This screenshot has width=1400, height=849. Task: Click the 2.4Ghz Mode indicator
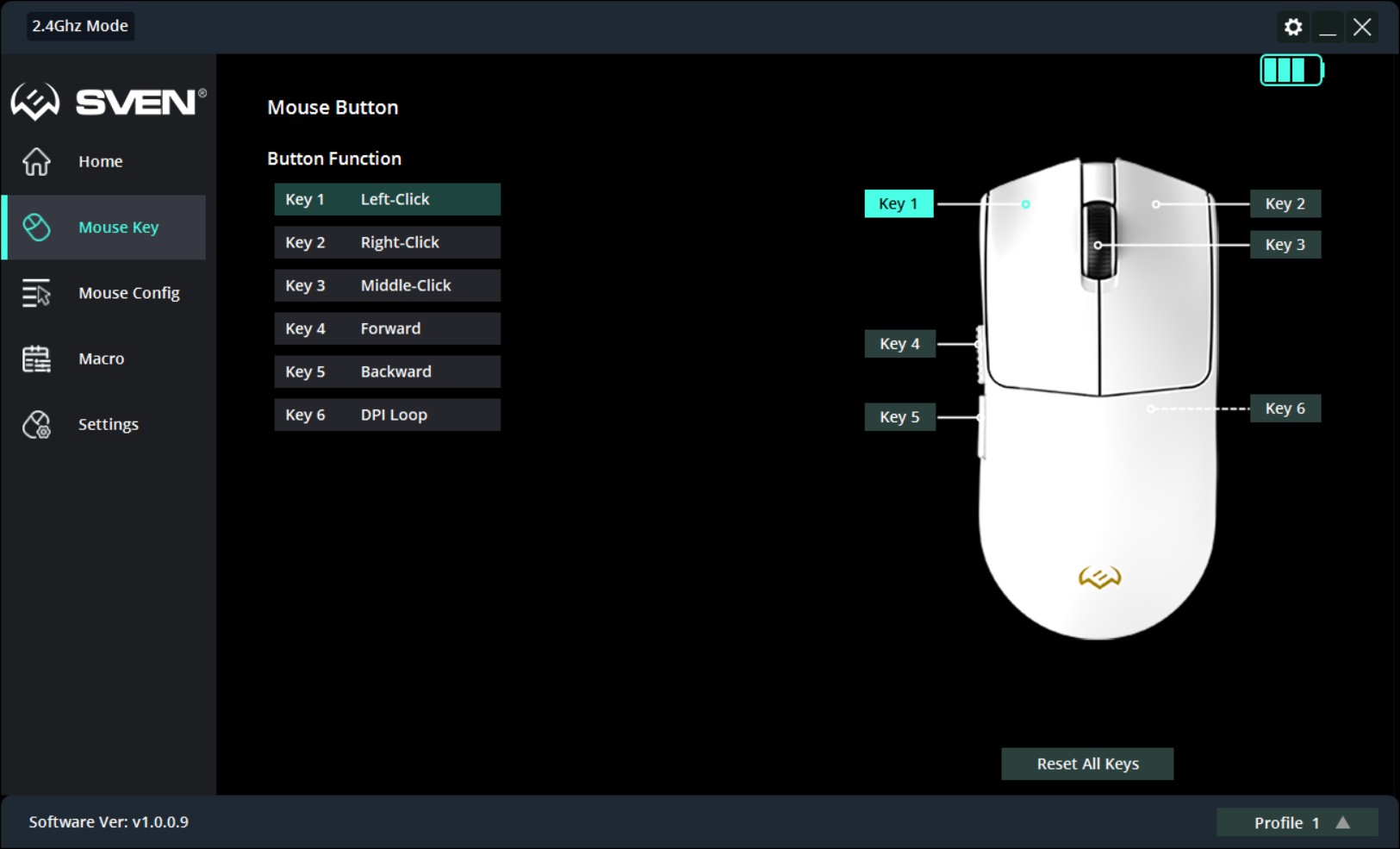pyautogui.click(x=80, y=26)
